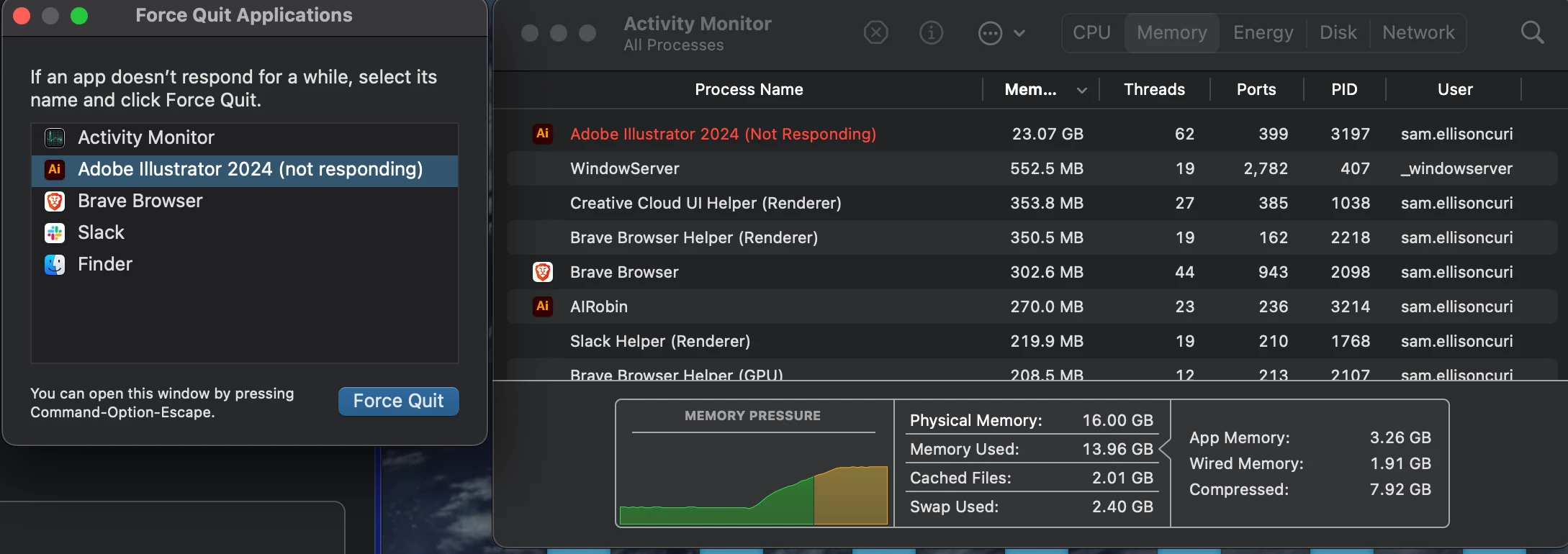Zoom the Force Quit window with green button

pos(79,16)
